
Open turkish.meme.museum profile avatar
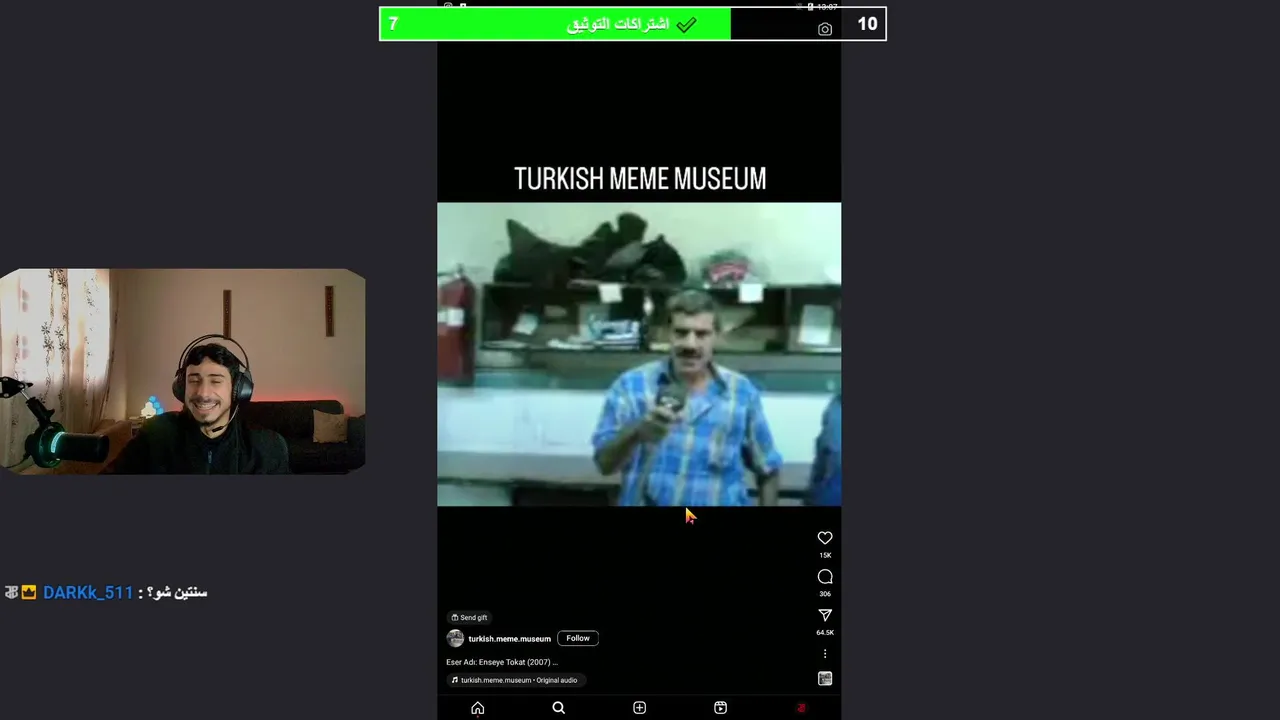(455, 639)
